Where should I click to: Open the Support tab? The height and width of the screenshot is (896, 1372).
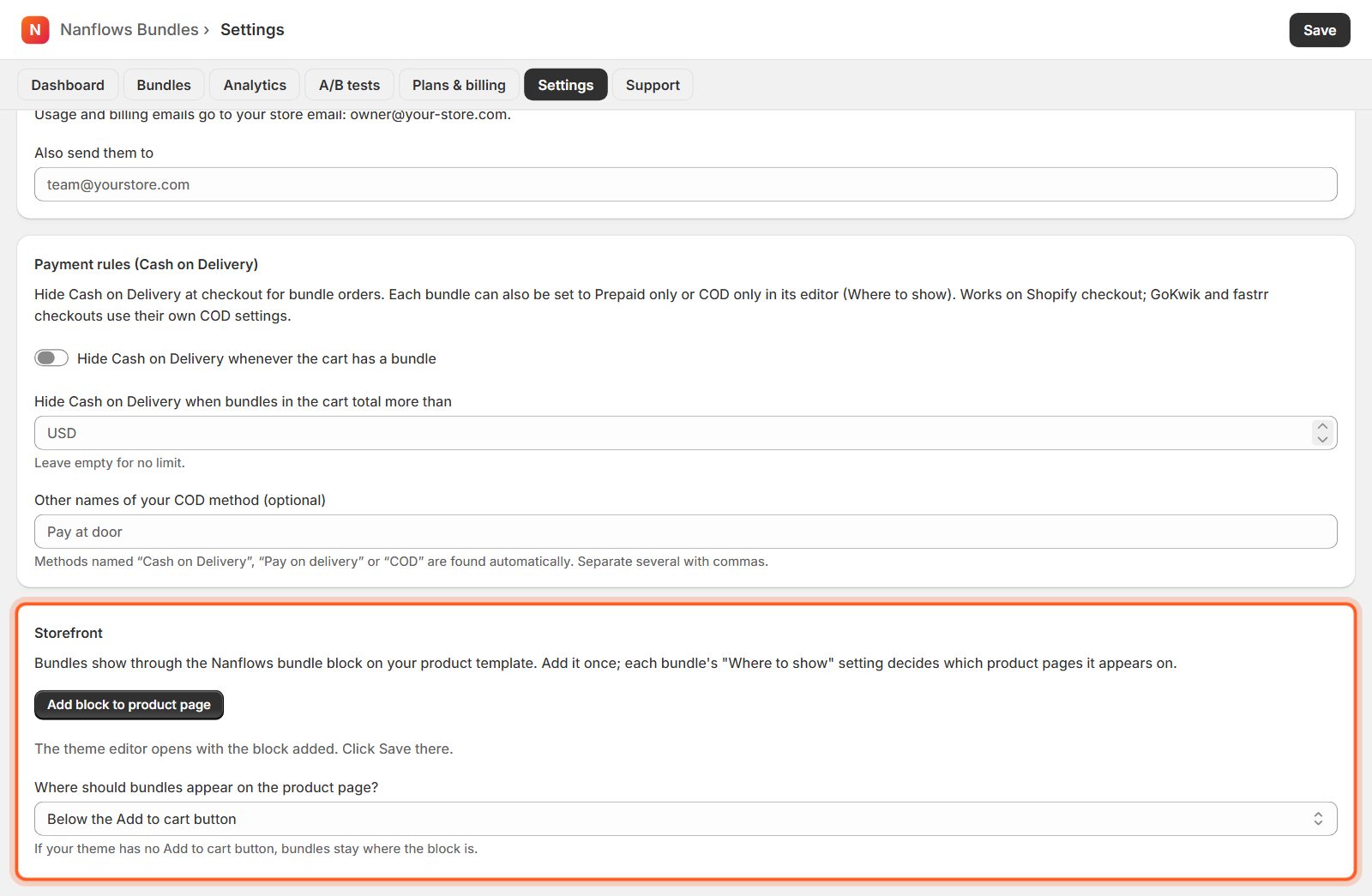tap(653, 85)
